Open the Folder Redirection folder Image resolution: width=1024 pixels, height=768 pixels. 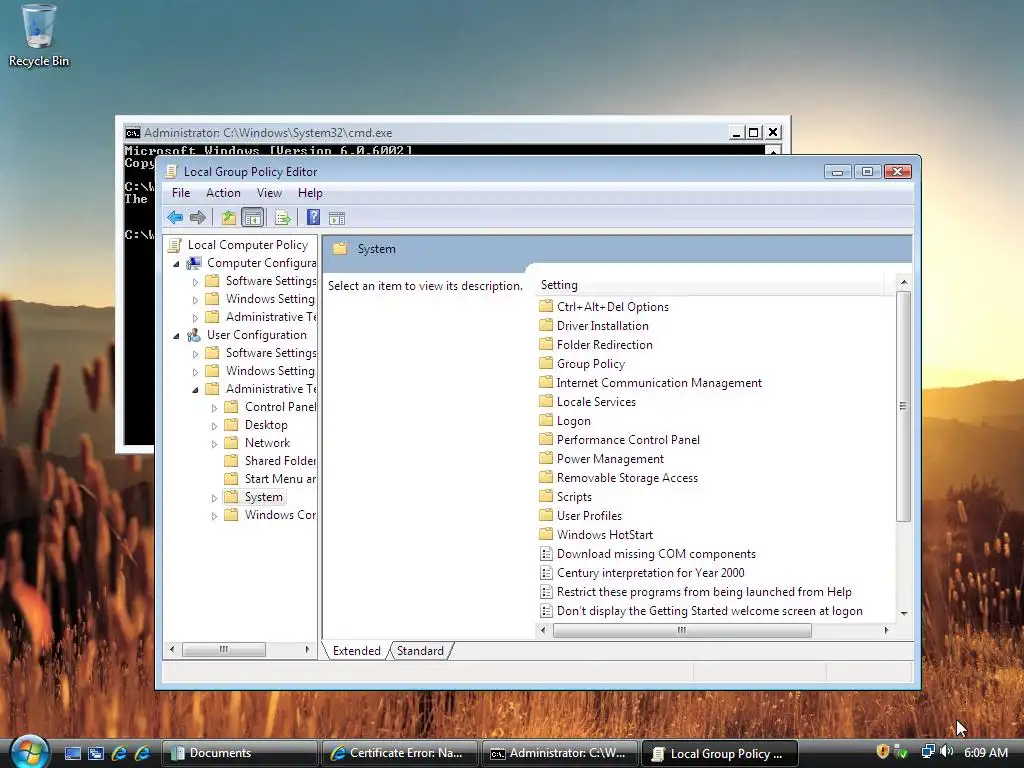pyautogui.click(x=596, y=345)
